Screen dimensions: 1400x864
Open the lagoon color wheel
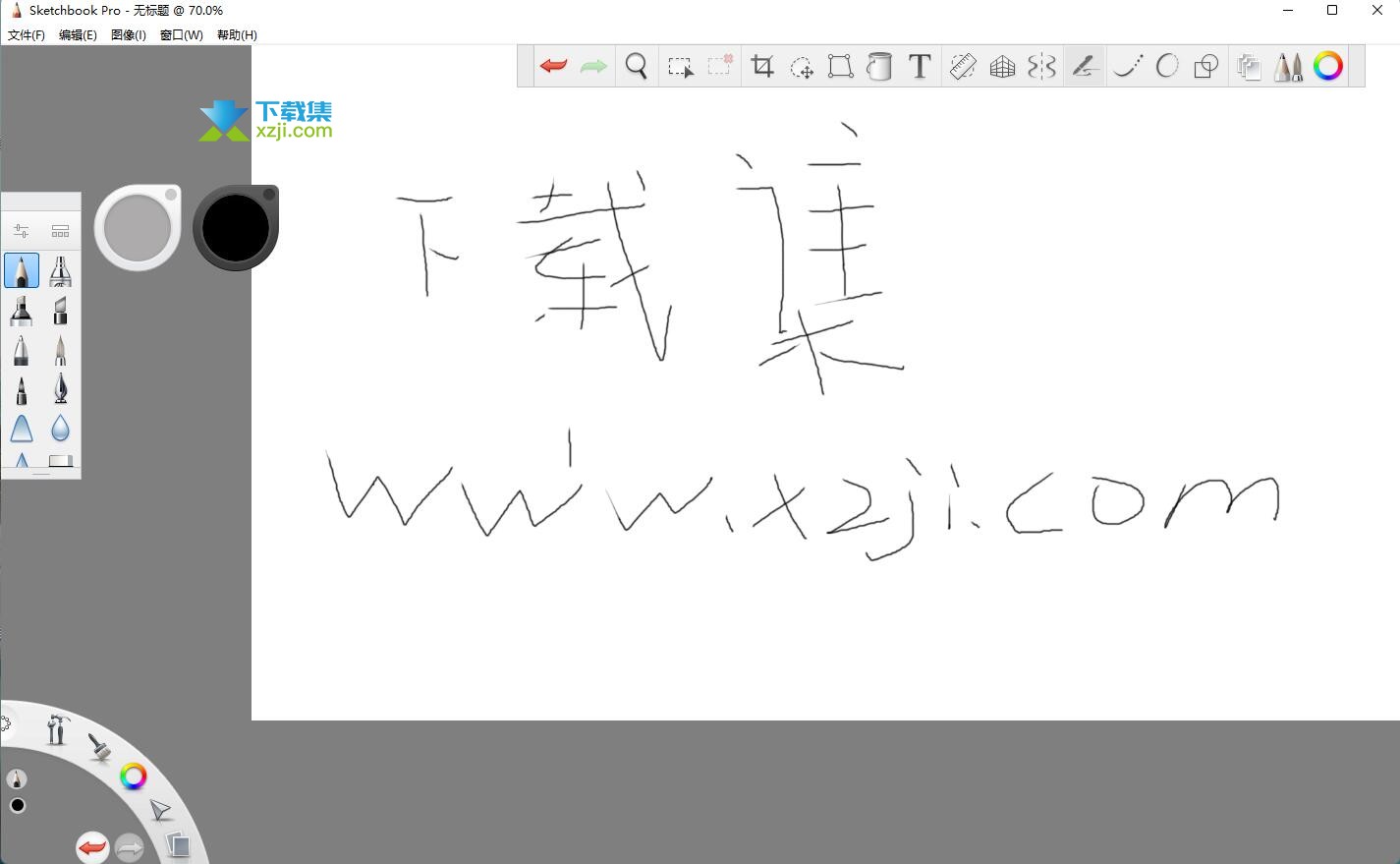134,777
